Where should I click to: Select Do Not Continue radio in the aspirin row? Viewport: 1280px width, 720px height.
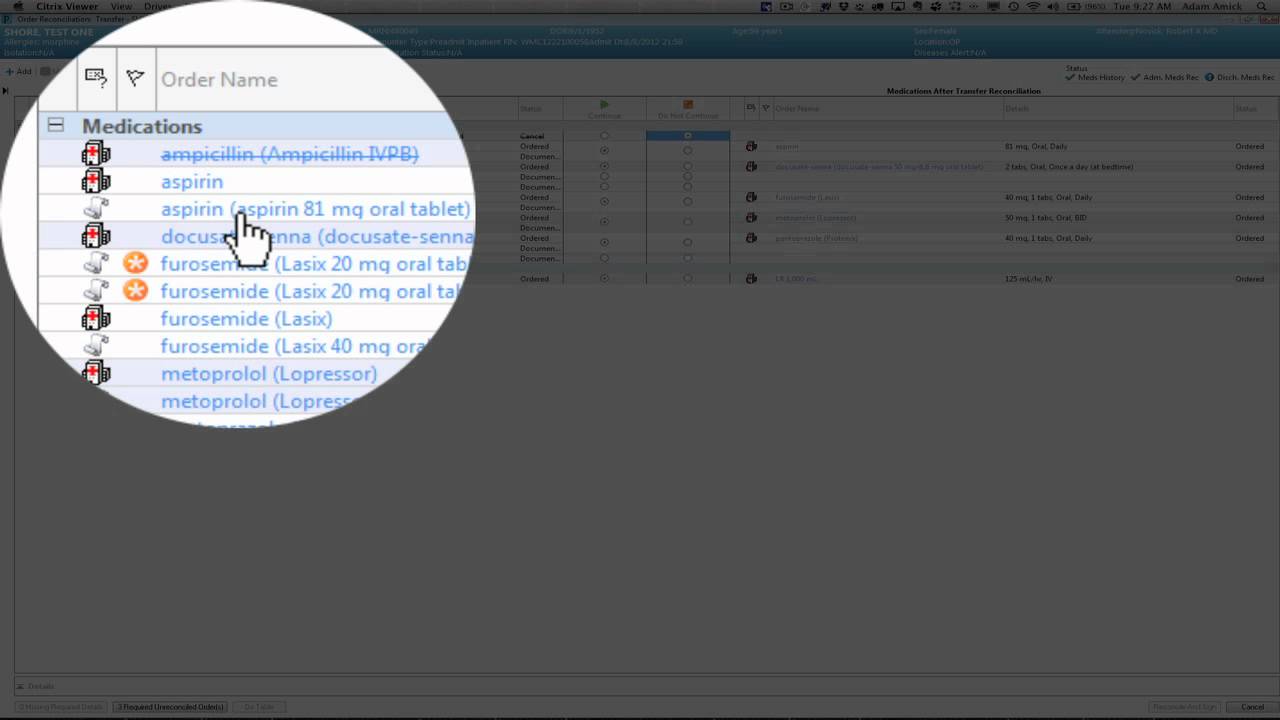pos(687,151)
